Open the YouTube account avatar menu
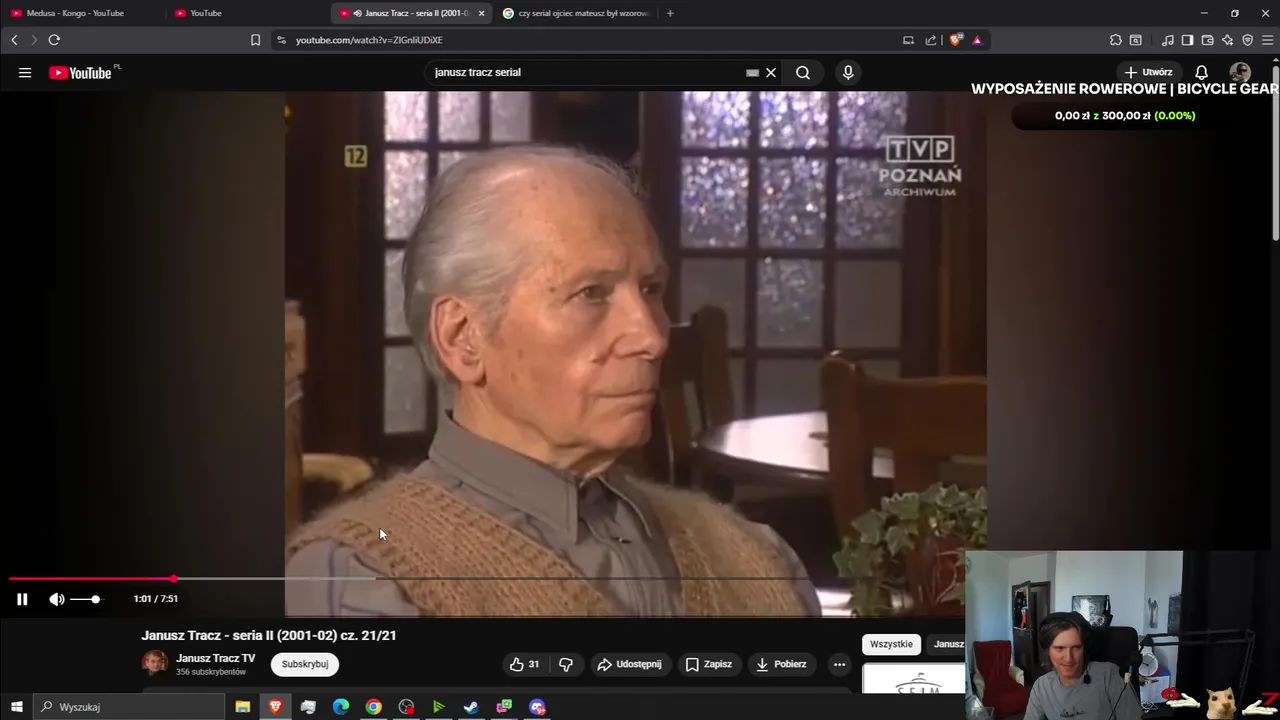The width and height of the screenshot is (1280, 720). [x=1240, y=72]
